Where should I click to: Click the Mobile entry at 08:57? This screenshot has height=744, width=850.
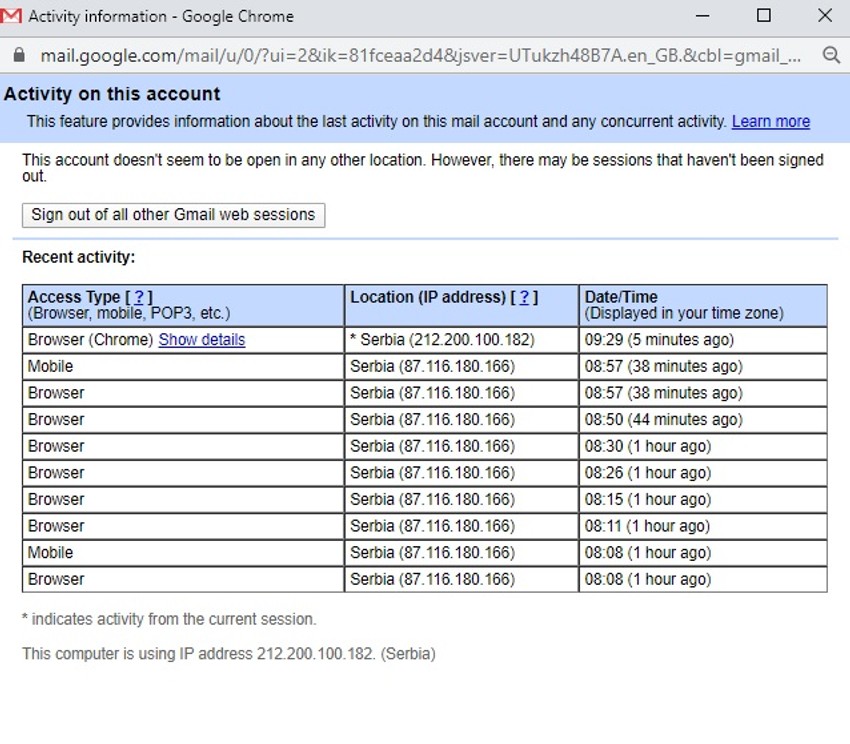[51, 367]
